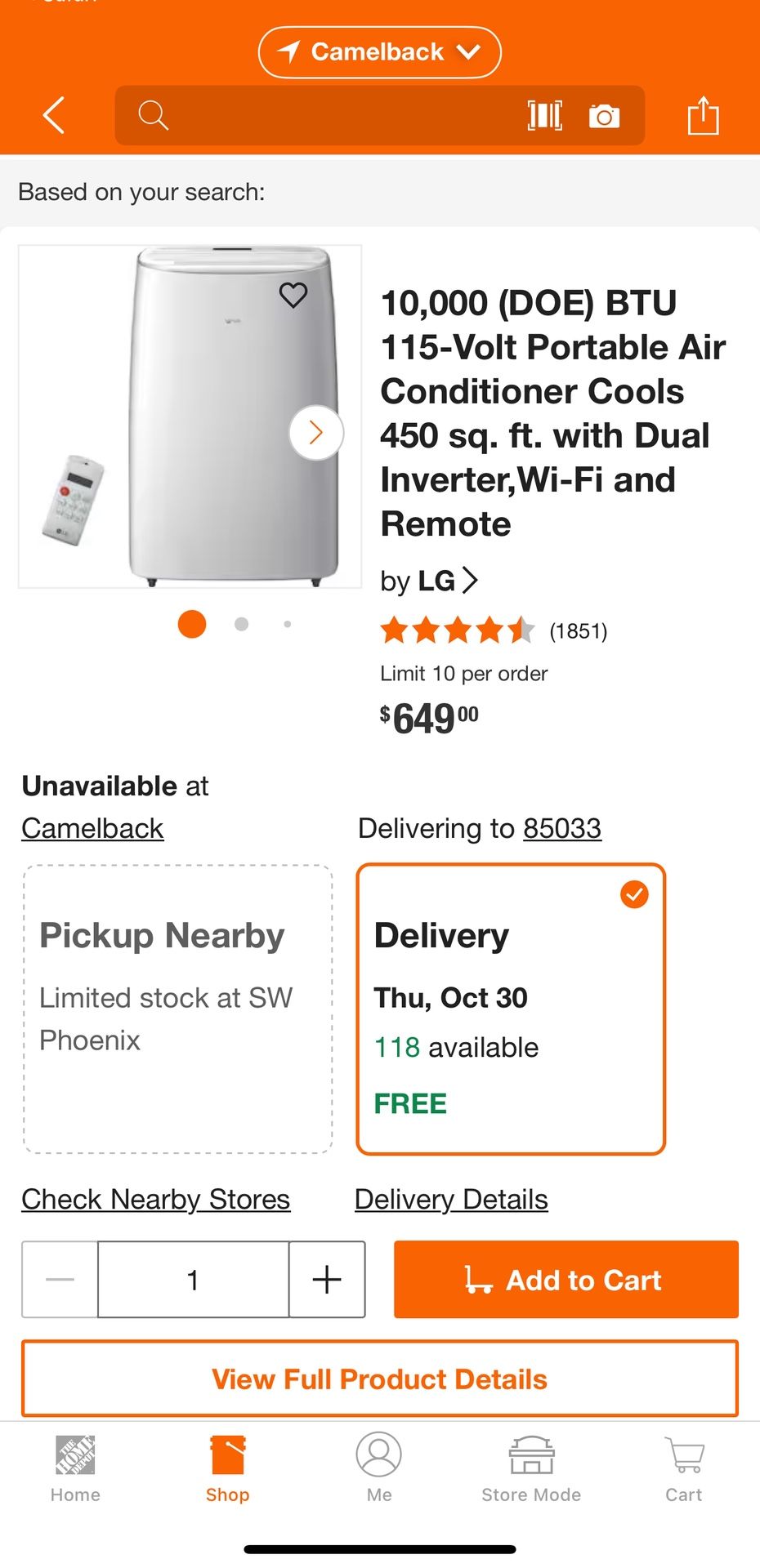The height and width of the screenshot is (1568, 760).
Task: Tap the back arrow icon
Action: pyautogui.click(x=54, y=115)
